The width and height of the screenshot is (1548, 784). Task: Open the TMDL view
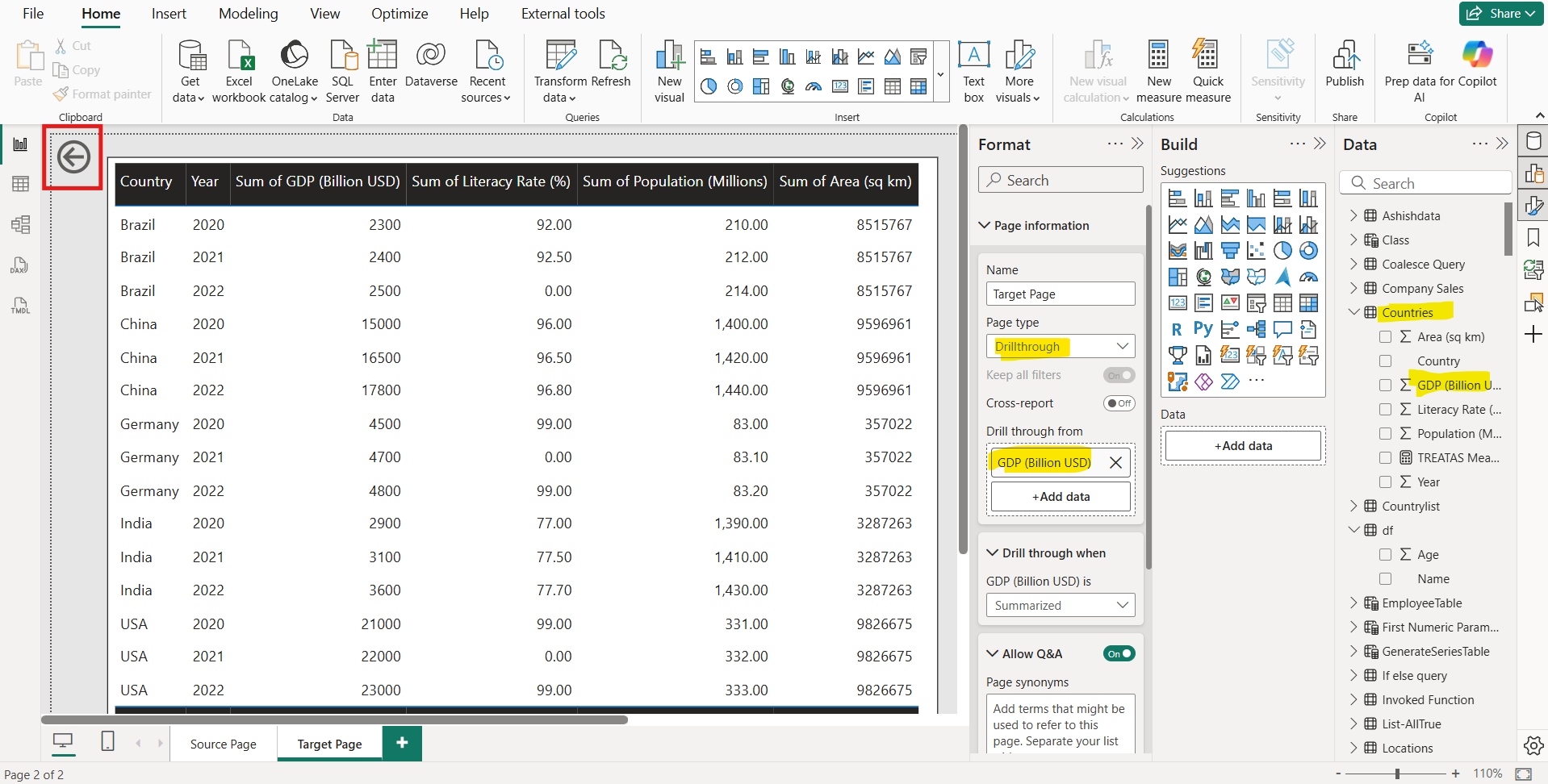point(19,305)
